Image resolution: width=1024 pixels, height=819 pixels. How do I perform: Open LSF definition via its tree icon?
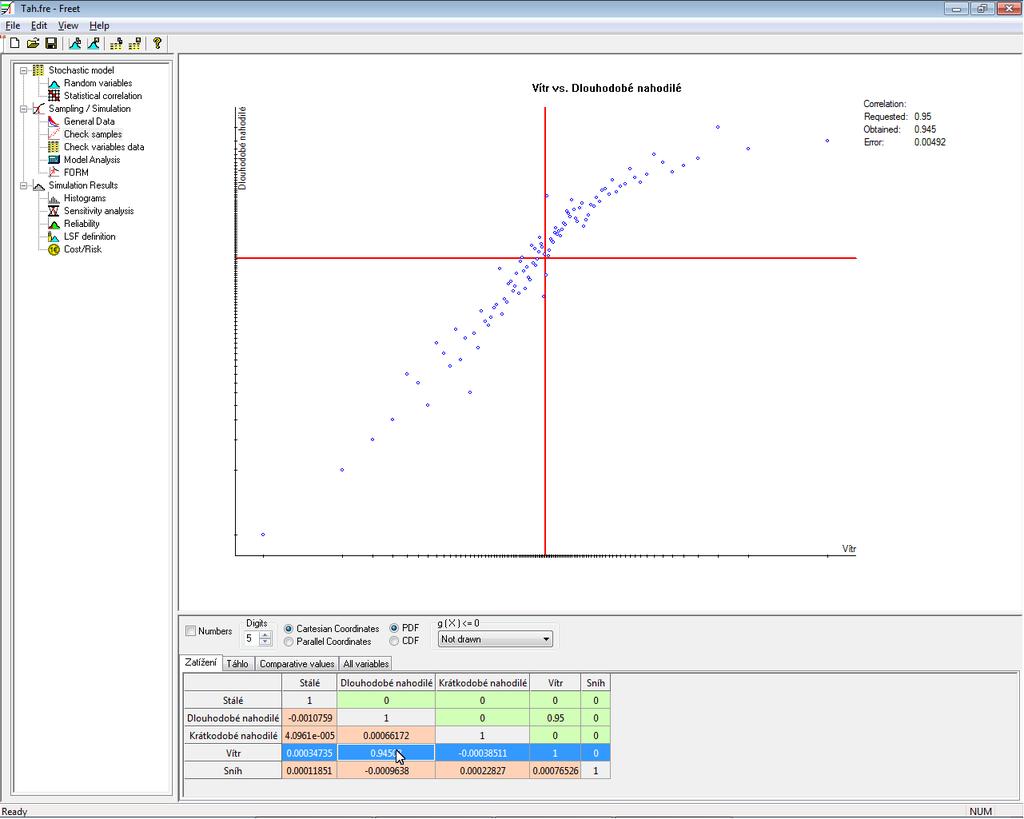pyautogui.click(x=54, y=236)
